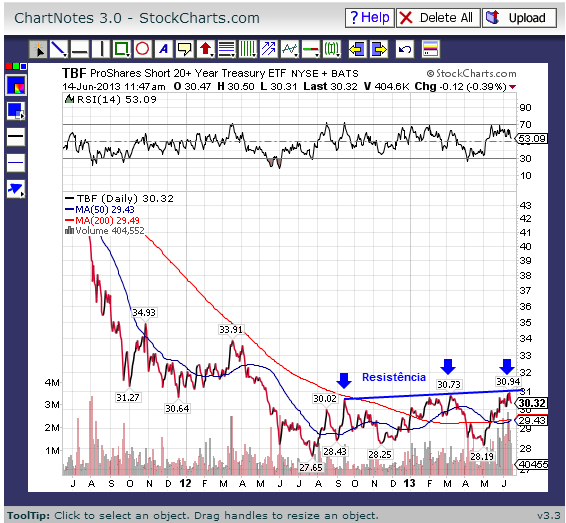566x523 pixels.
Task: Click the Delete All button
Action: point(438,18)
